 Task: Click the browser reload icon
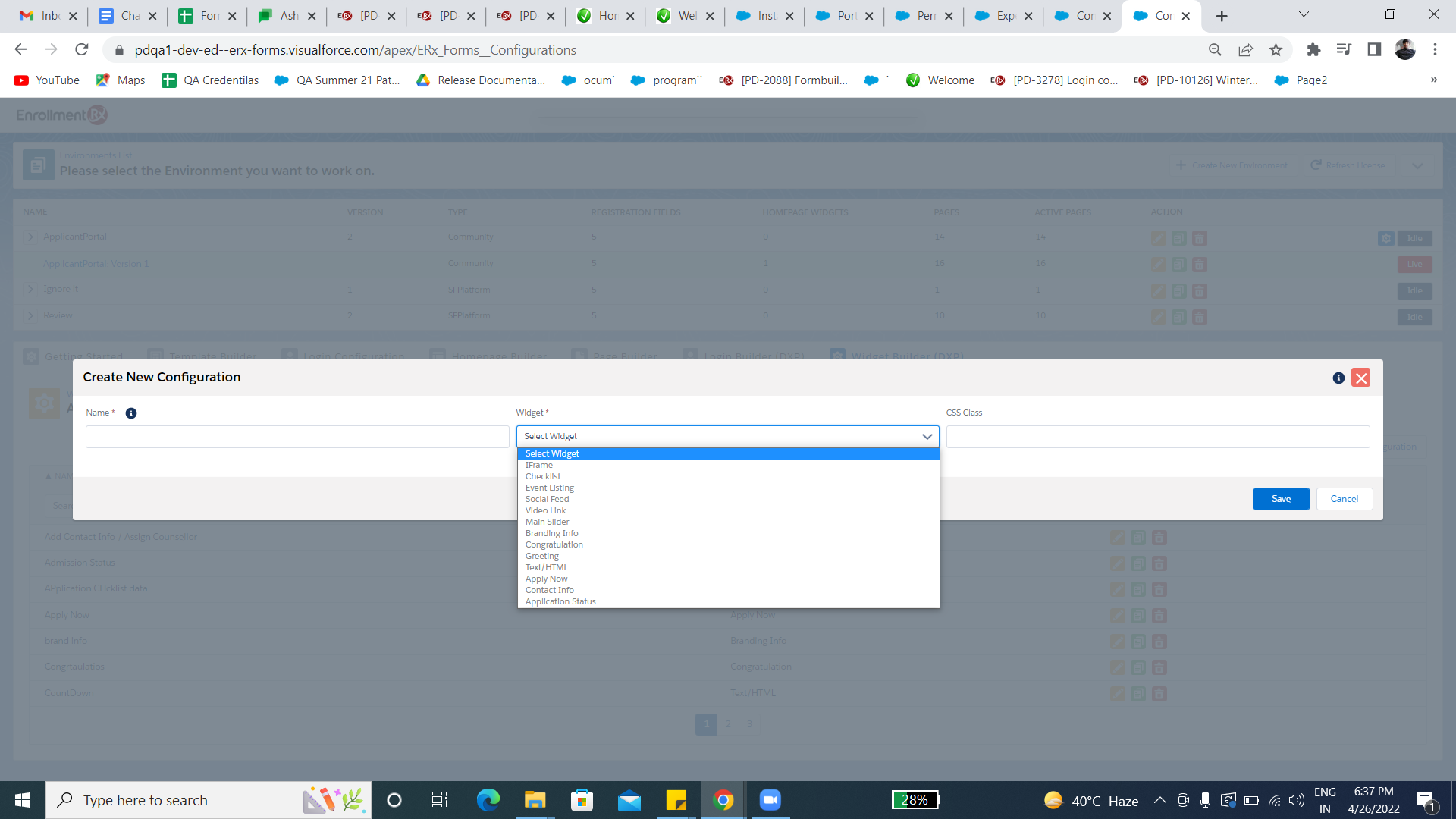82,50
